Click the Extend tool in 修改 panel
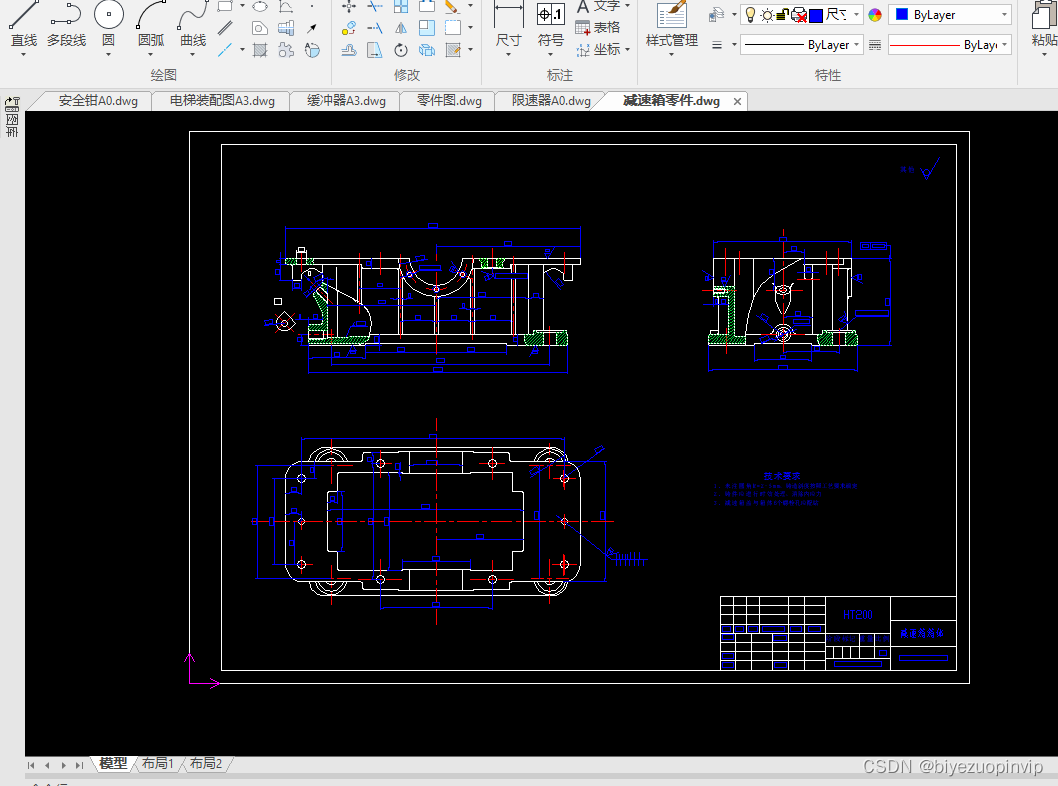The image size is (1058, 786). click(x=375, y=28)
